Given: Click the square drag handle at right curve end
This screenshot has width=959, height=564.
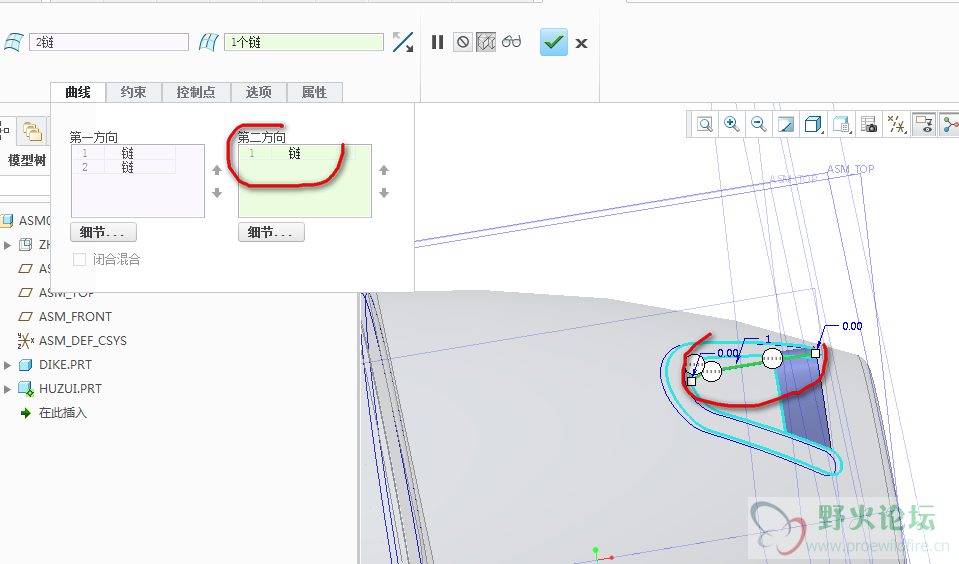Looking at the screenshot, I should point(815,354).
